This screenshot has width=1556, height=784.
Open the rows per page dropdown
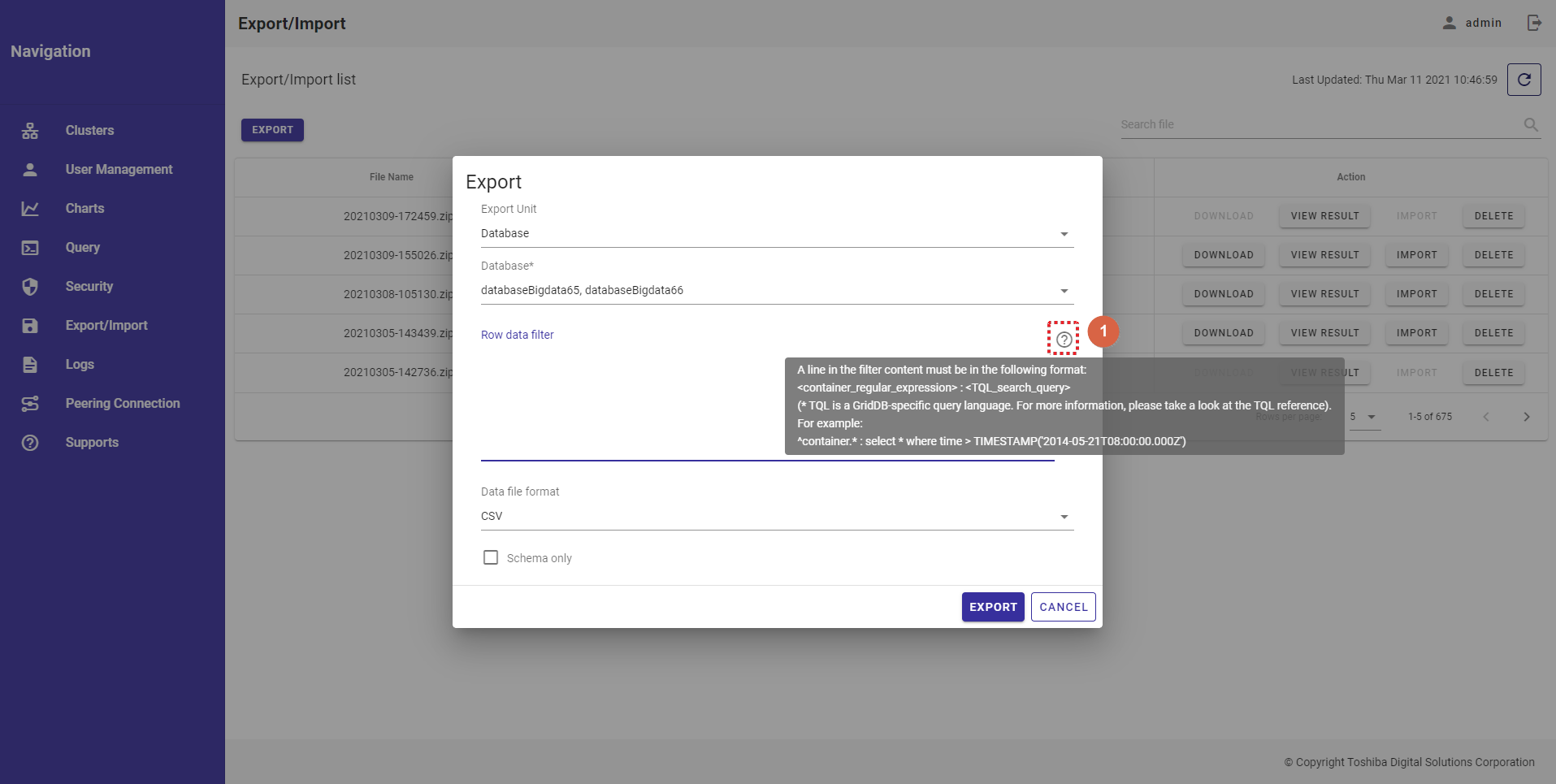1365,417
